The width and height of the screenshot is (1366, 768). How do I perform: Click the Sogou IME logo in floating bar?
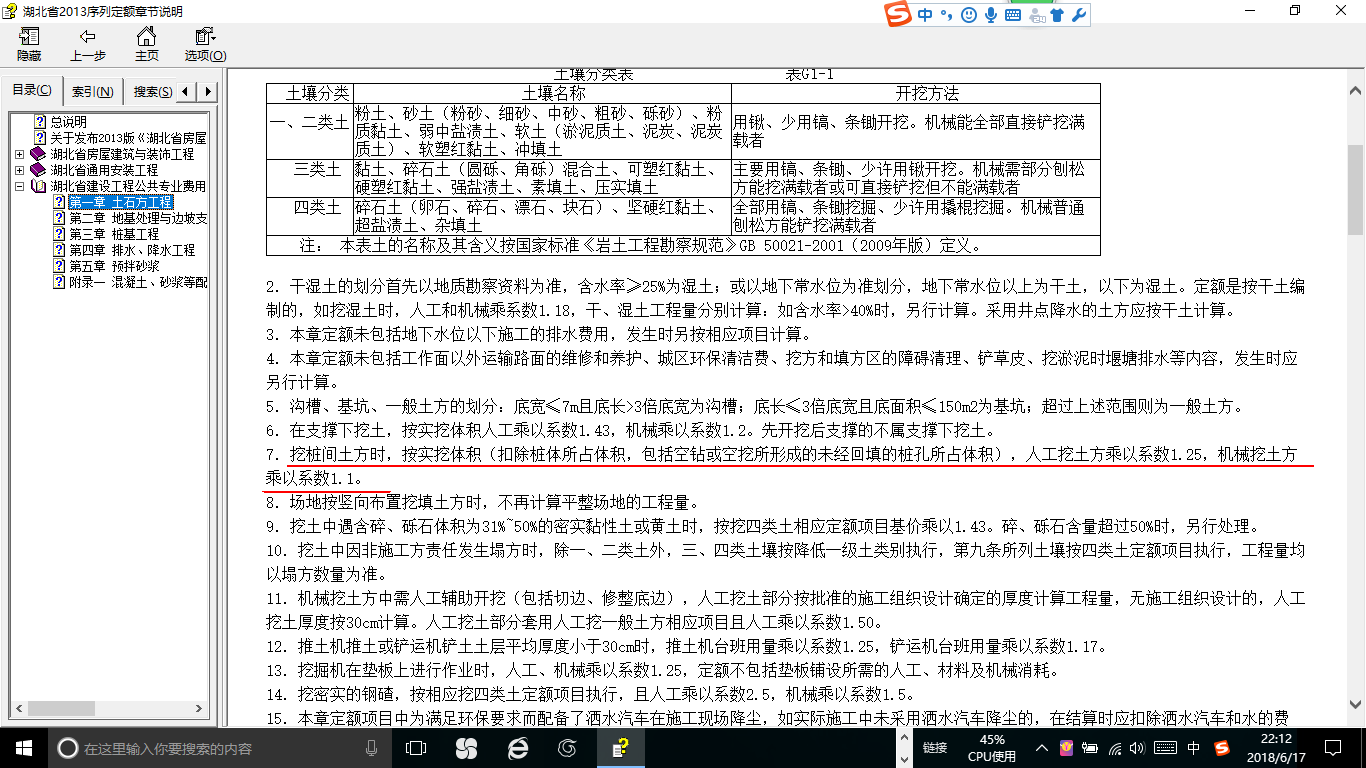(x=899, y=15)
